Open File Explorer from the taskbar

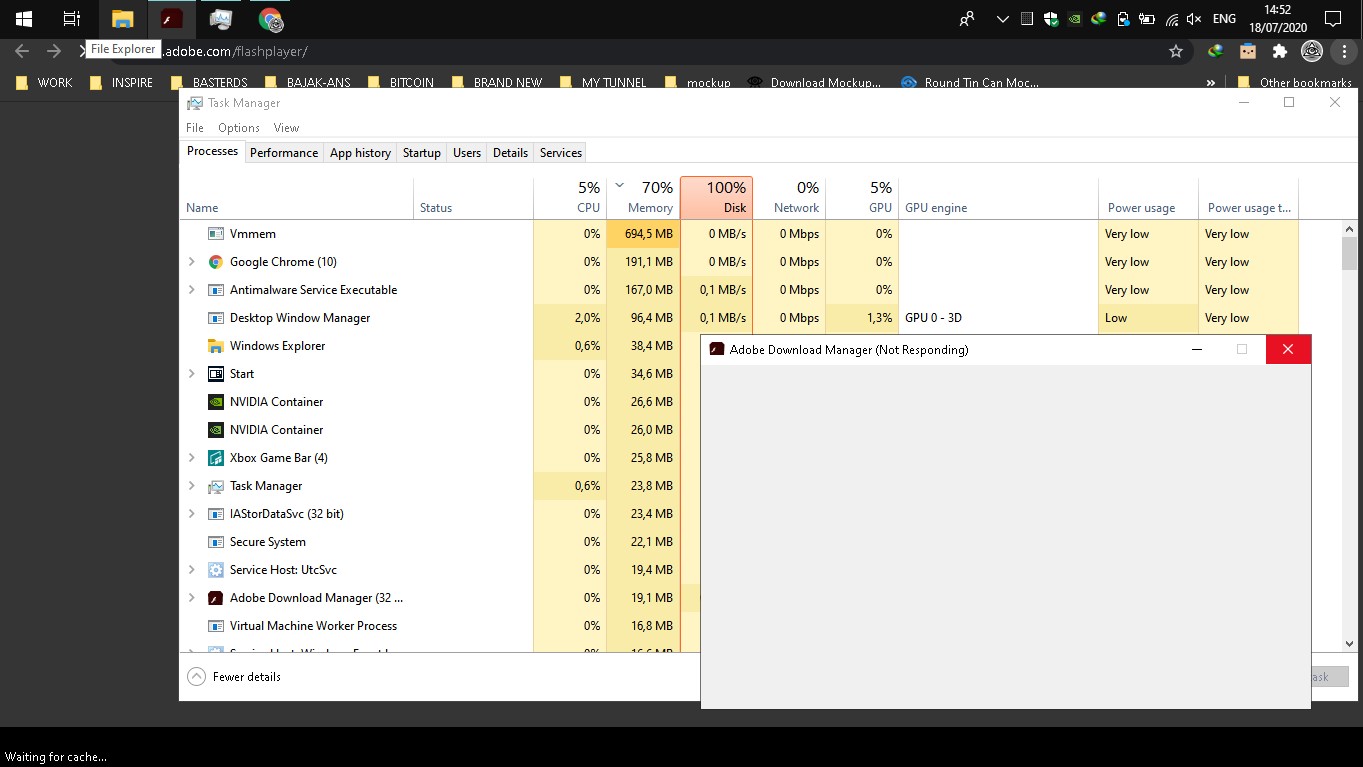(x=122, y=19)
